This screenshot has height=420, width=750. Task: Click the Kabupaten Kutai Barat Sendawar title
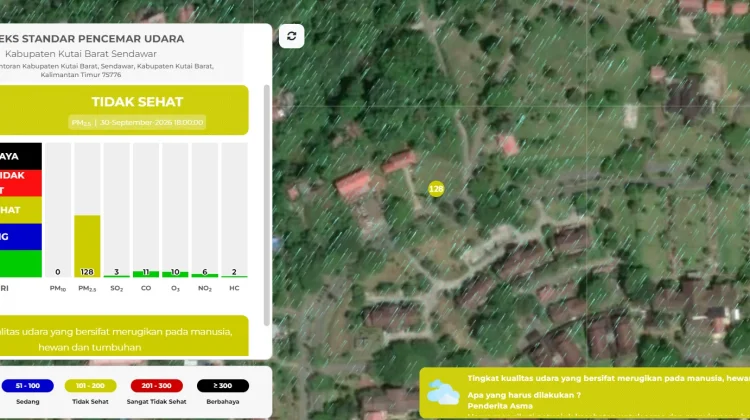click(81, 54)
